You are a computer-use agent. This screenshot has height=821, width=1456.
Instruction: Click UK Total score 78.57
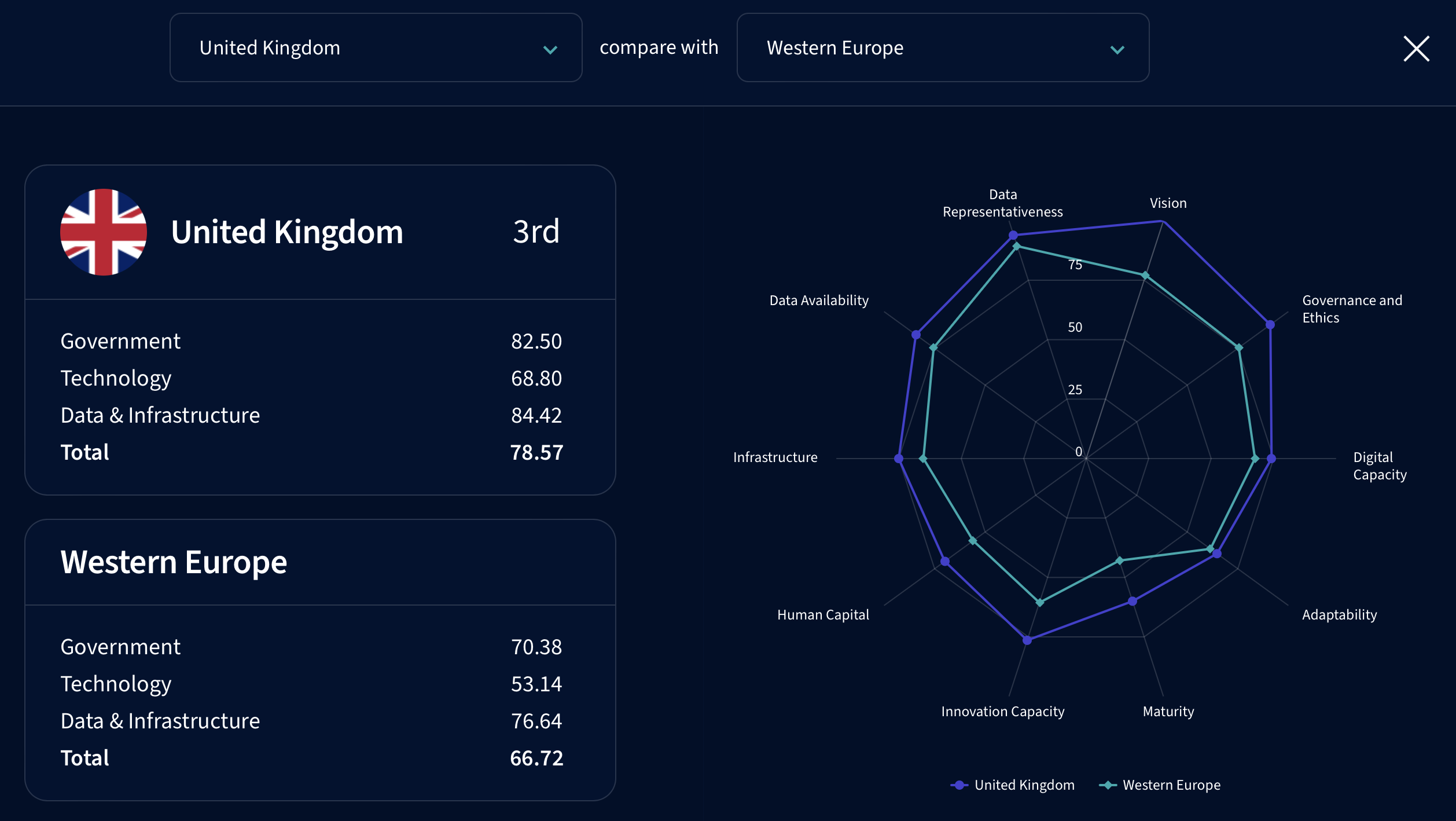click(536, 452)
